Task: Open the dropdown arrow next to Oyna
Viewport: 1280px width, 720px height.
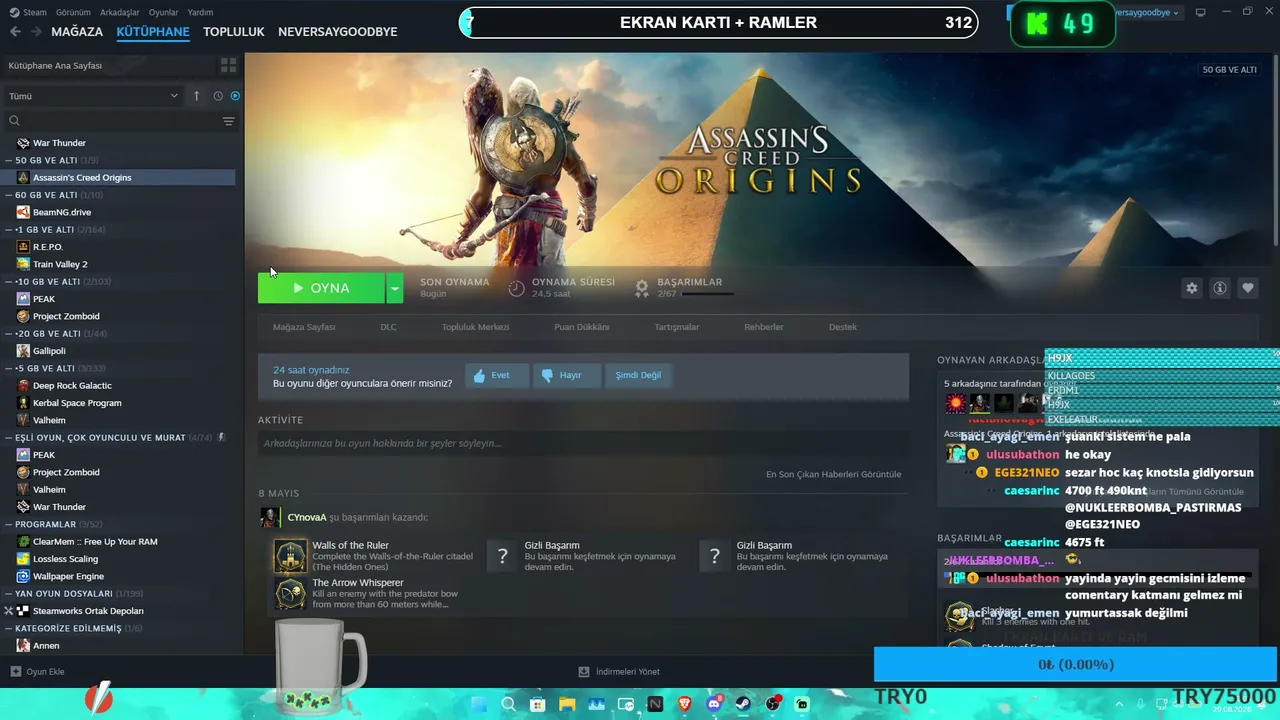Action: (x=395, y=288)
